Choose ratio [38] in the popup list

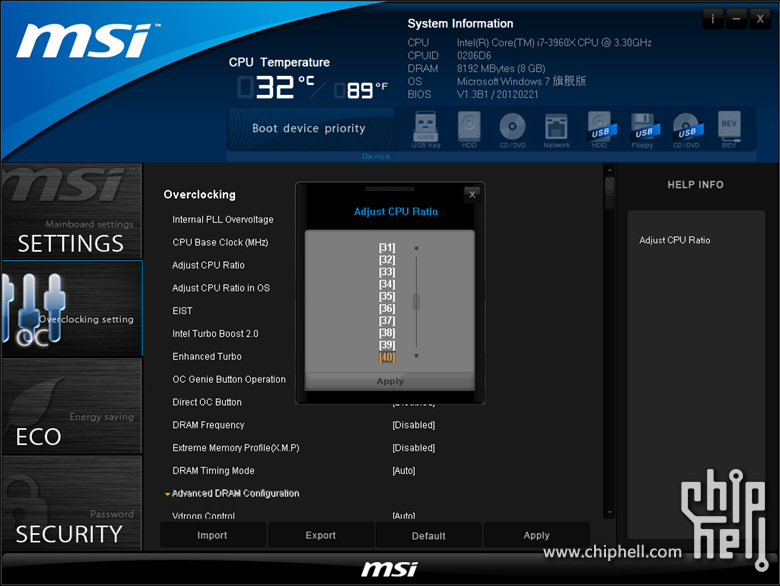pyautogui.click(x=387, y=333)
